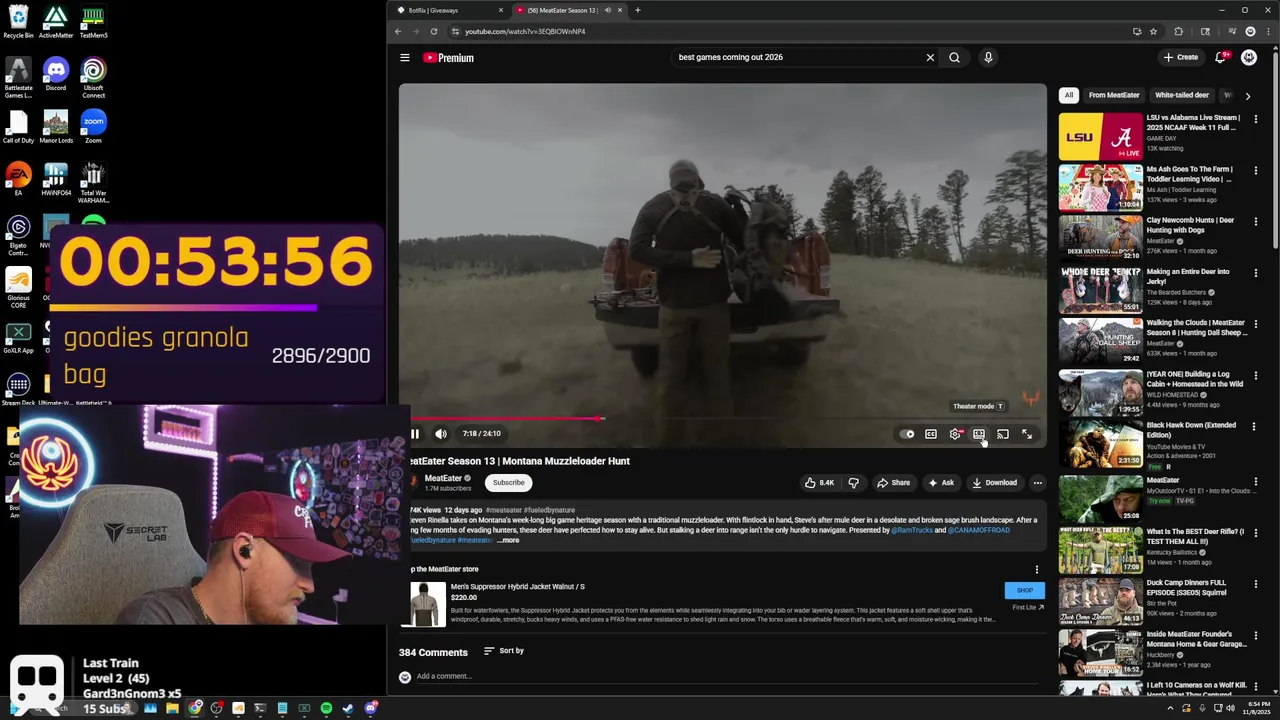This screenshot has height=720, width=1280.
Task: Open options for Walking the Clouds video
Action: click(x=1256, y=324)
